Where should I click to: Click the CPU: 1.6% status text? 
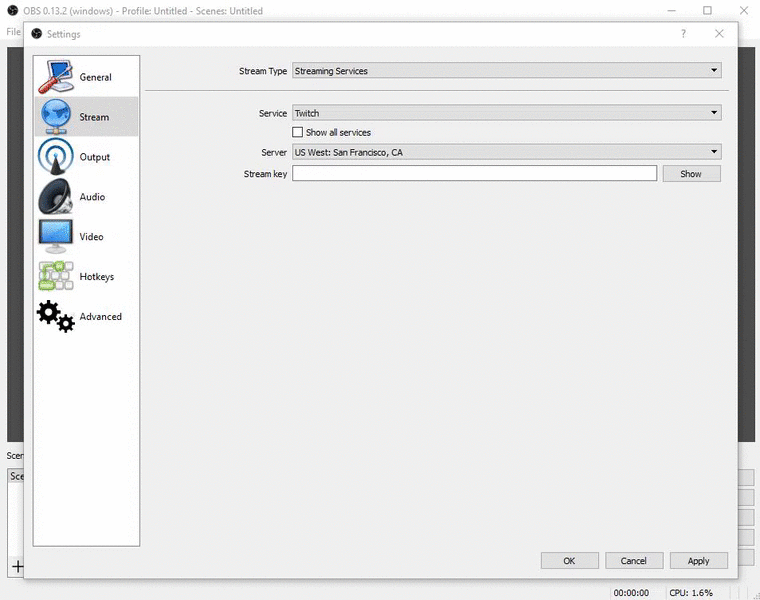(x=691, y=592)
